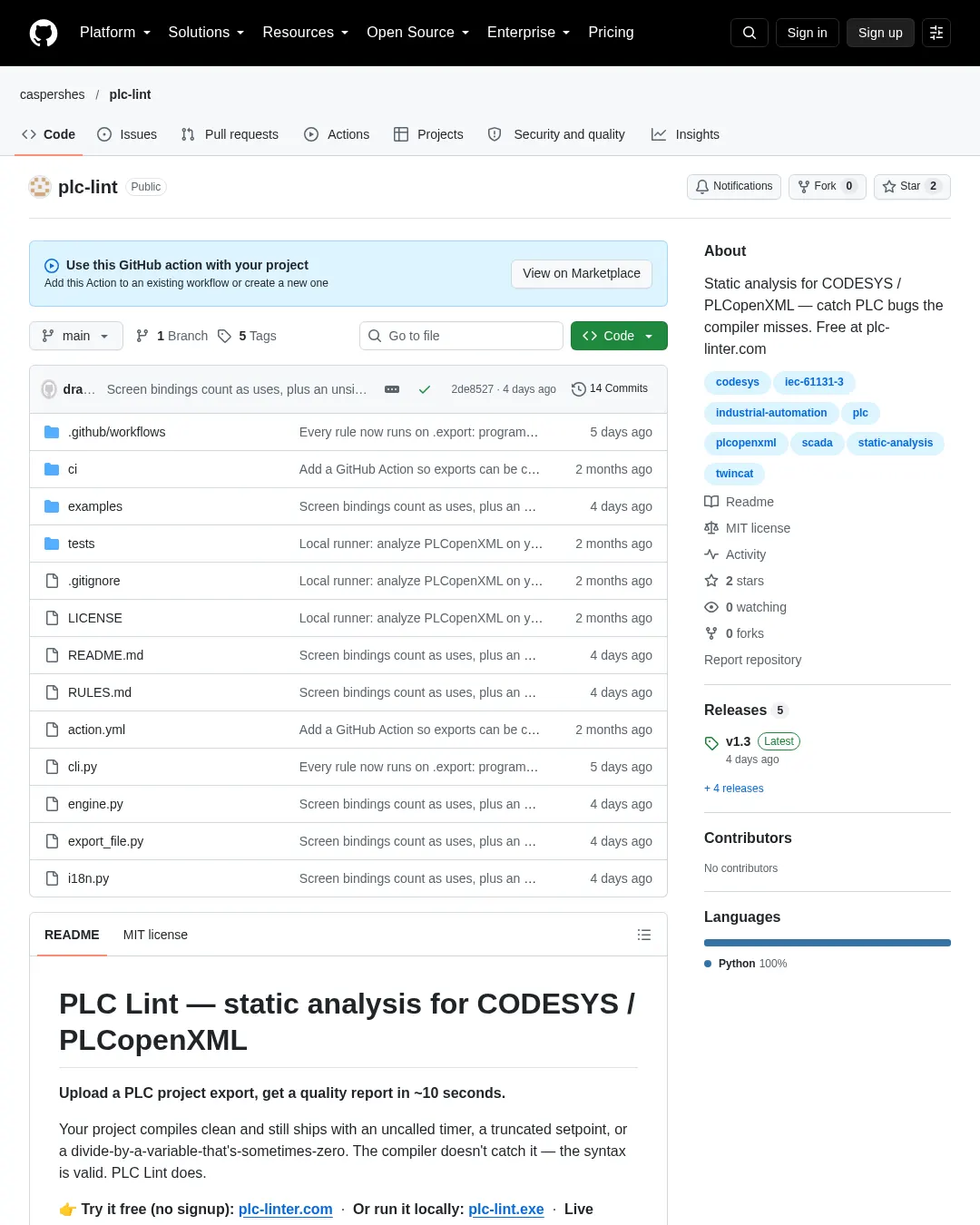Click the codesys topic tag
This screenshot has height=1225, width=980.
tap(738, 382)
